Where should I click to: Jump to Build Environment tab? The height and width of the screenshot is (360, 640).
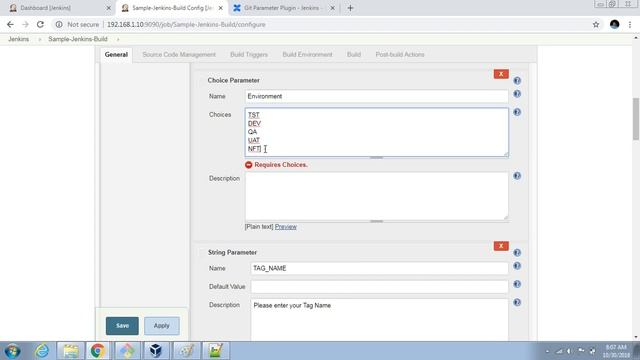307,54
